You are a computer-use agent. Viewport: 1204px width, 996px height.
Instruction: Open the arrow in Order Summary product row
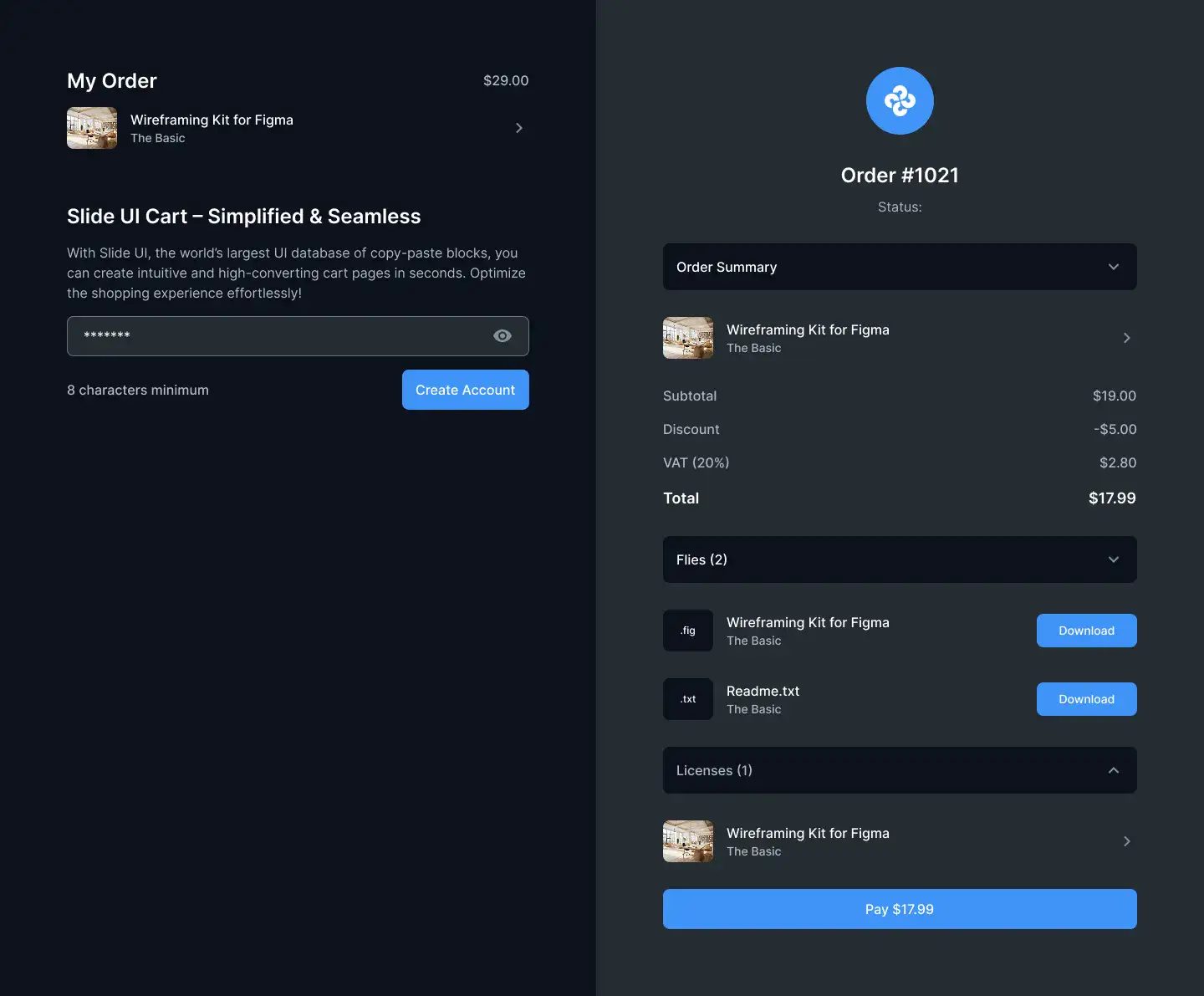point(1127,338)
